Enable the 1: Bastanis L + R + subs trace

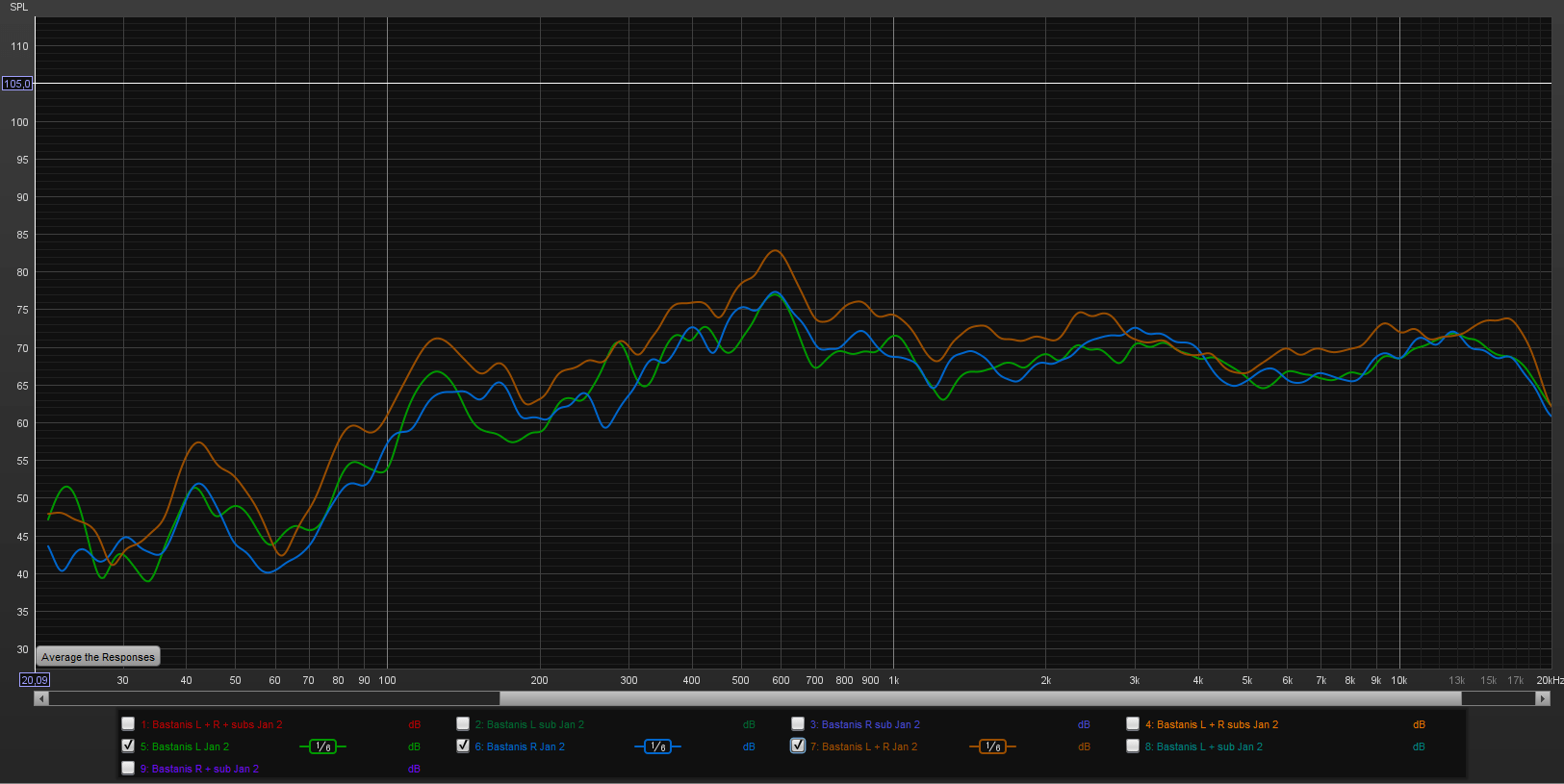coord(128,723)
